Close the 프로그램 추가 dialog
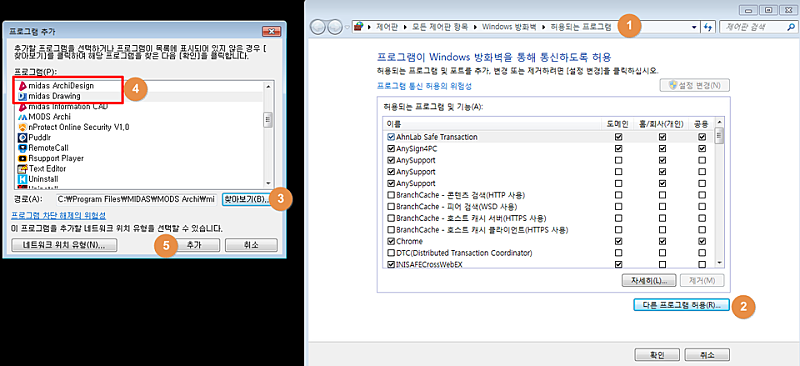Image resolution: width=800 pixels, height=366 pixels. click(x=270, y=32)
